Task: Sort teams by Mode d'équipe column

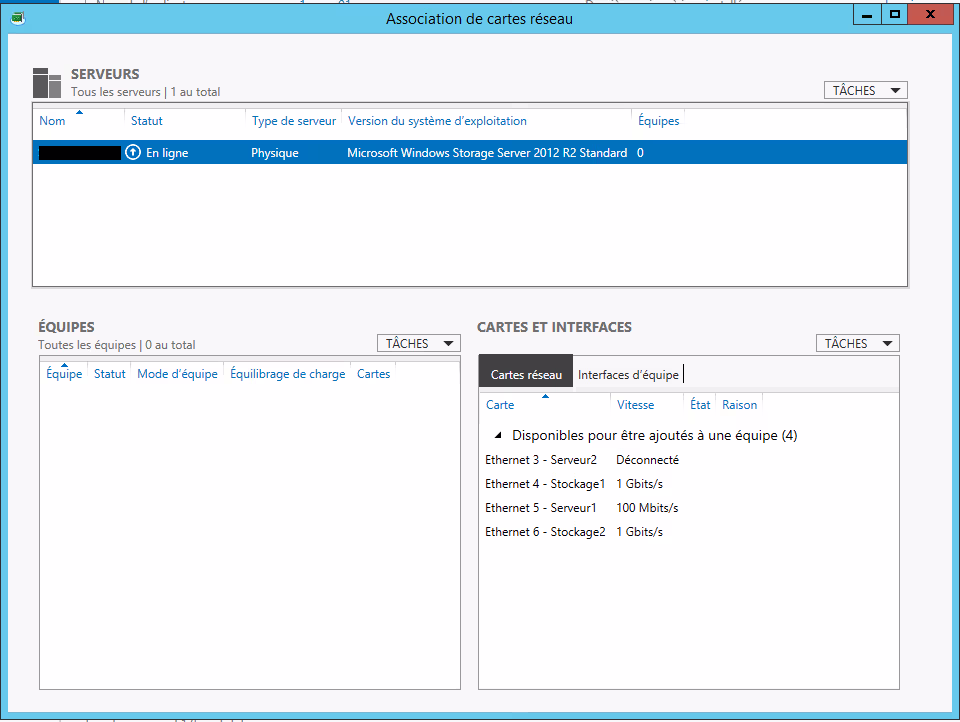Action: pyautogui.click(x=177, y=374)
